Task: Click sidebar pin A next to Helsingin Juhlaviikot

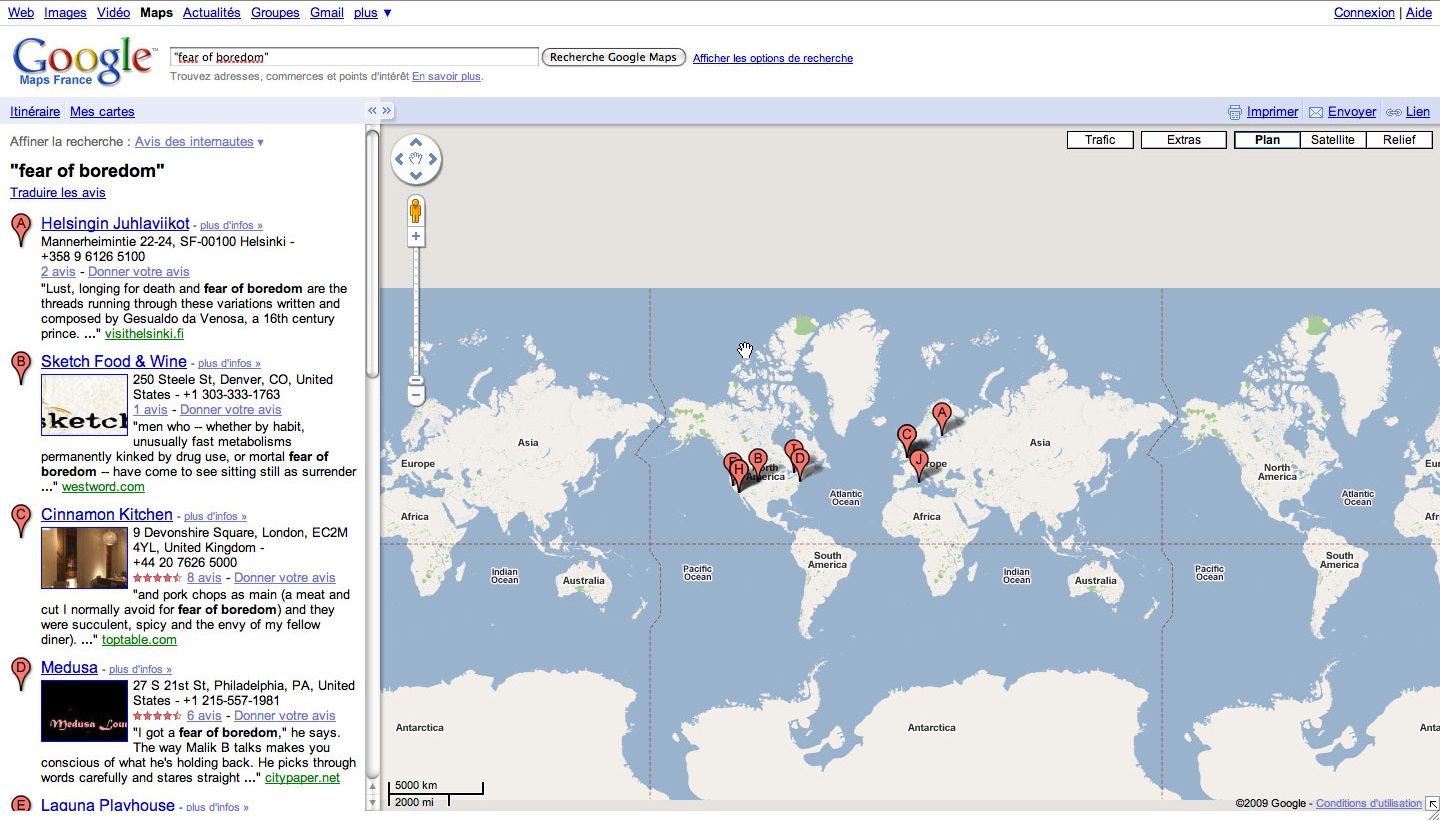Action: click(21, 230)
